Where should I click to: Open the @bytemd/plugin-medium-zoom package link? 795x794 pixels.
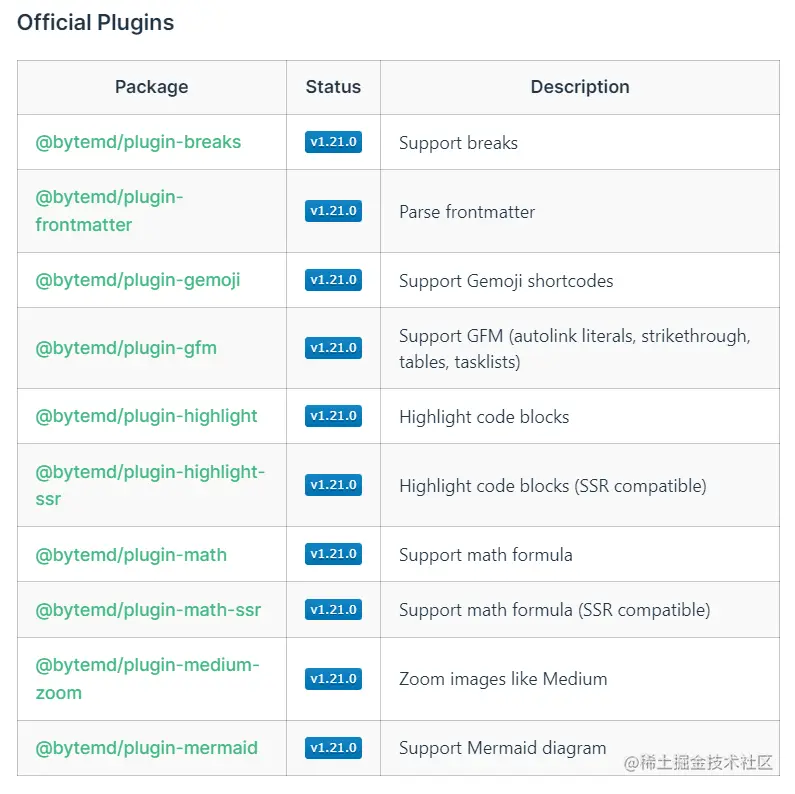[x=147, y=666]
